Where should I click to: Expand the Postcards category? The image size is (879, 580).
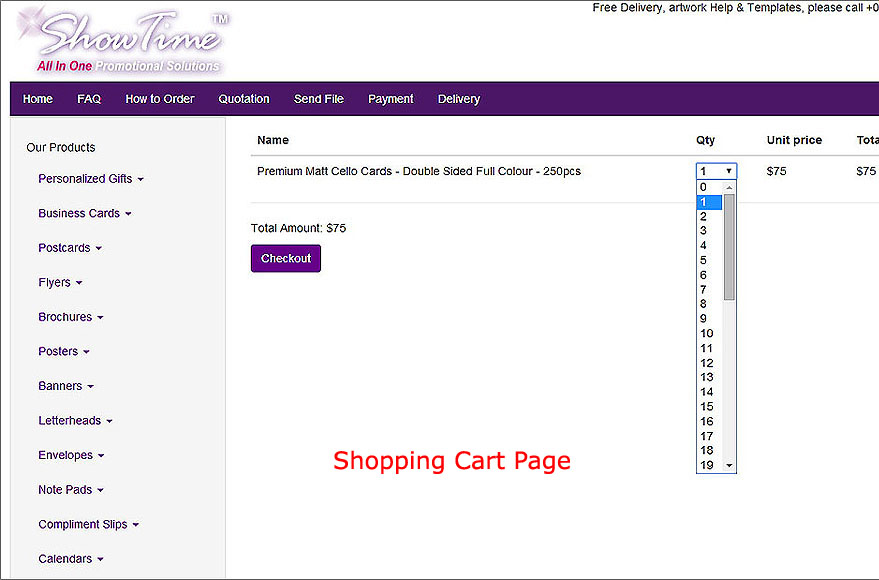tap(70, 248)
